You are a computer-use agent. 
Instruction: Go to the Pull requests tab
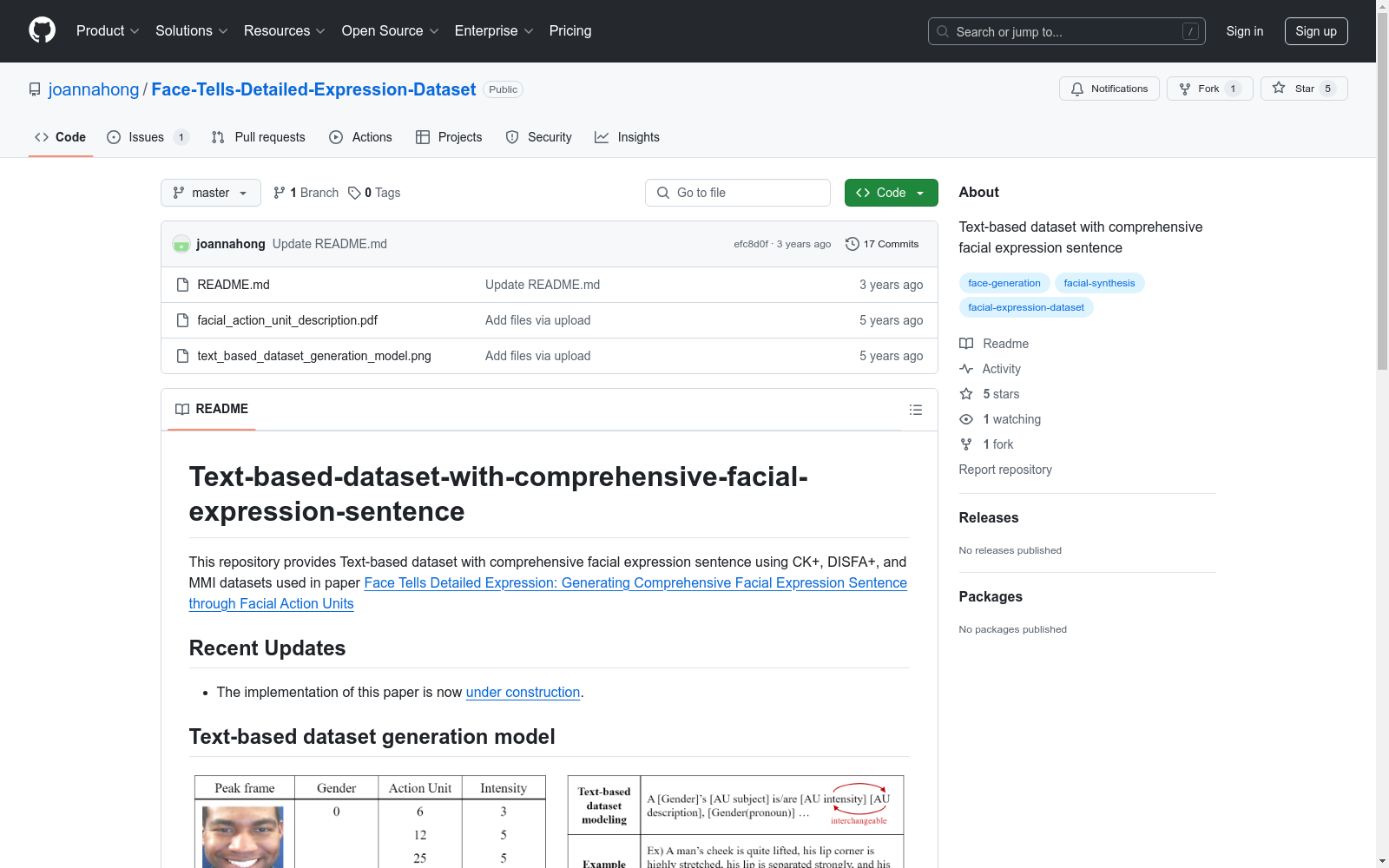(x=259, y=137)
